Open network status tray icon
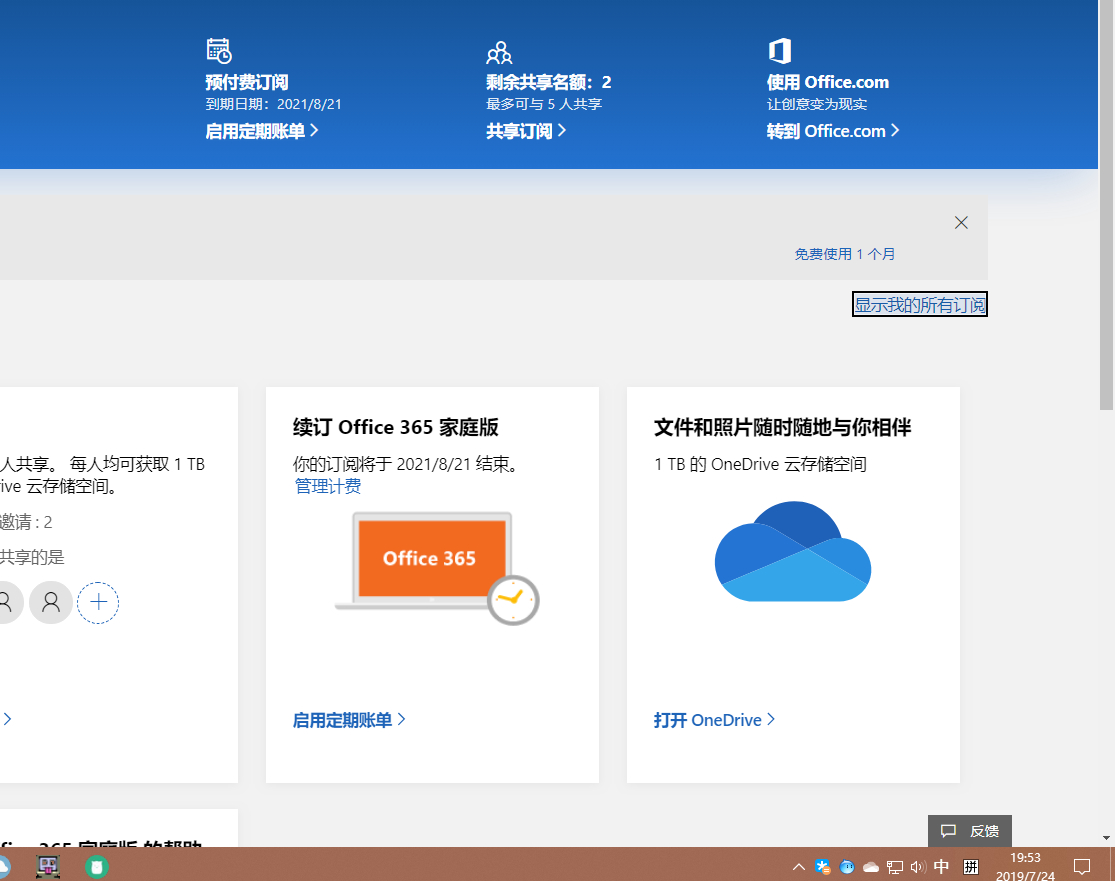The image size is (1115, 881). pos(895,867)
